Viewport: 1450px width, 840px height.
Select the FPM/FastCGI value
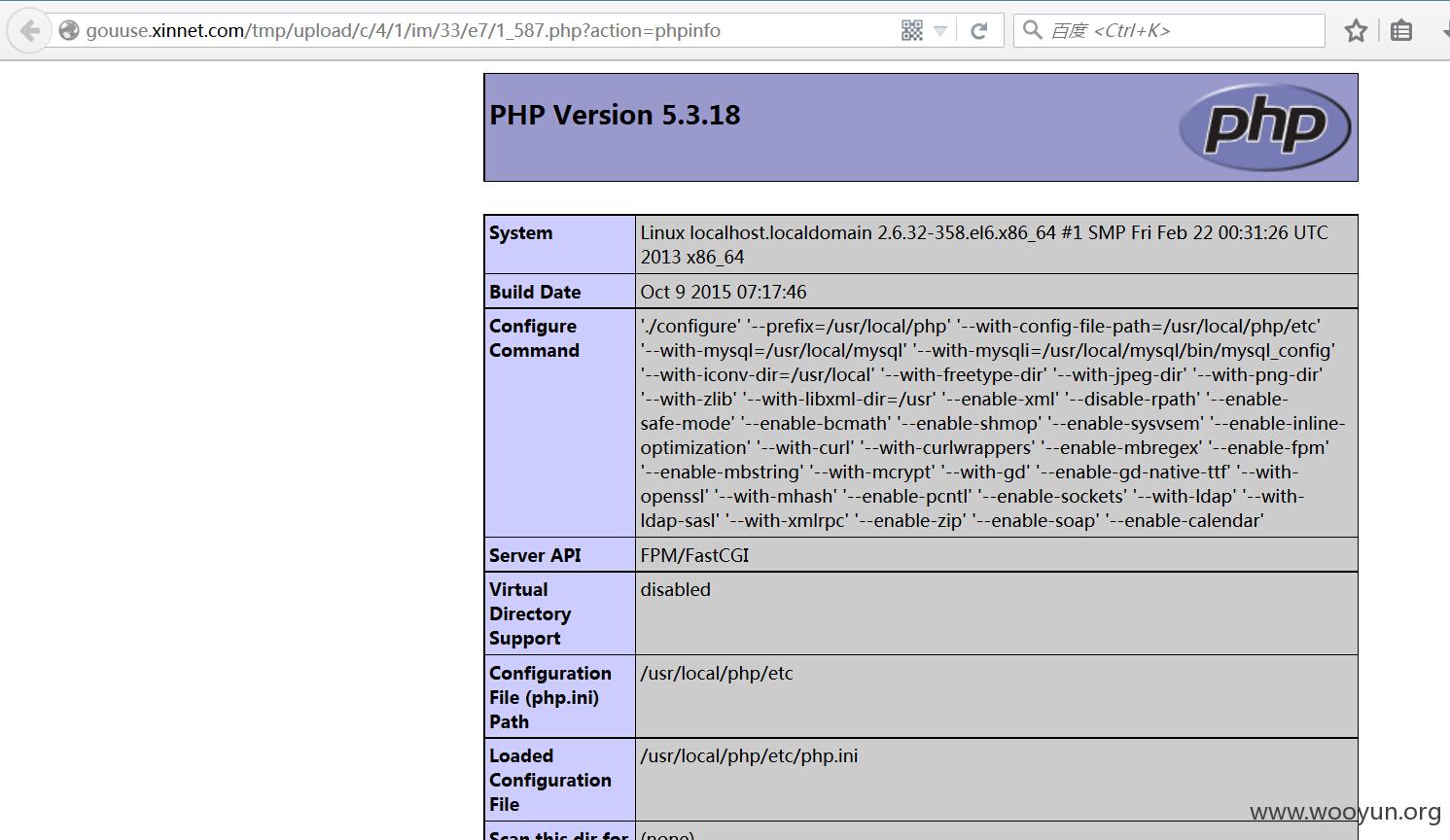point(694,555)
